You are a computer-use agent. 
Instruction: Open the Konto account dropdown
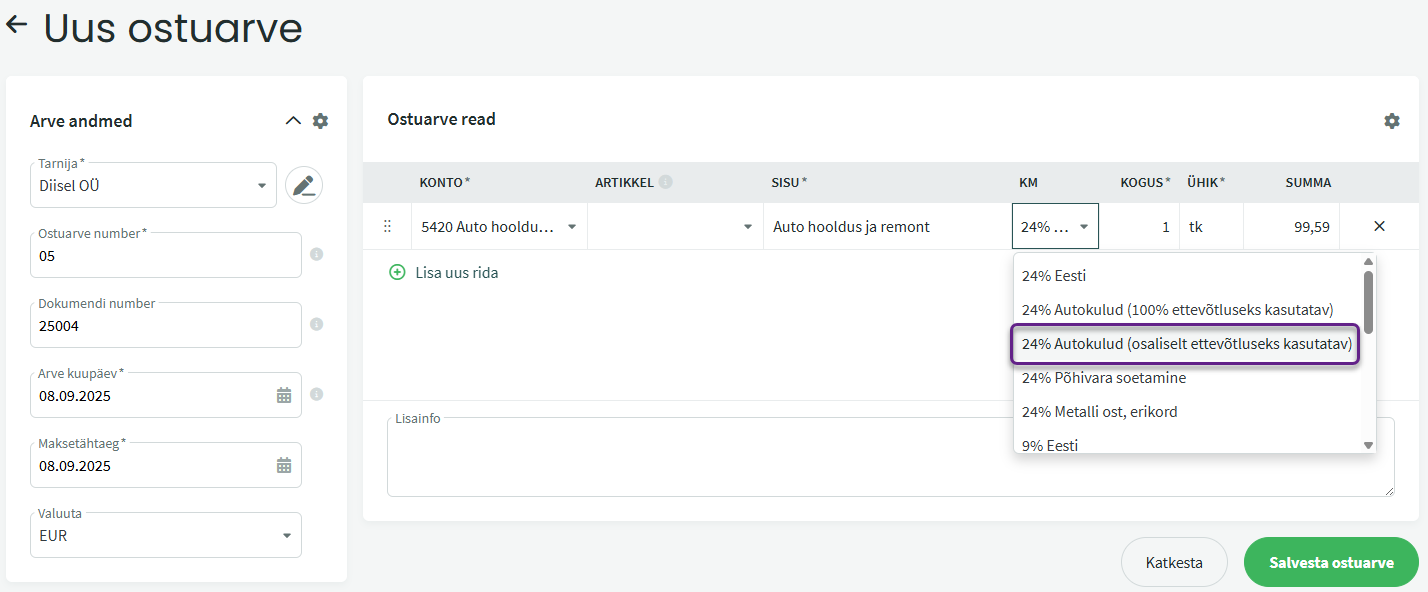[x=572, y=227]
